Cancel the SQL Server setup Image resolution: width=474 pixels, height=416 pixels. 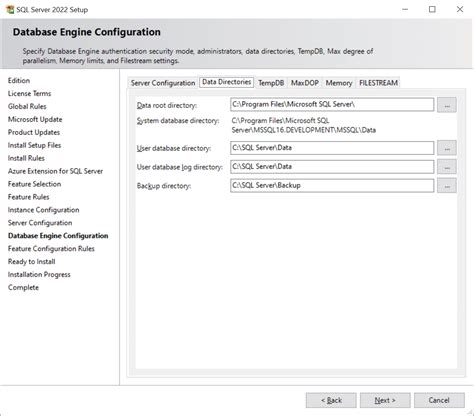pyautogui.click(x=439, y=400)
